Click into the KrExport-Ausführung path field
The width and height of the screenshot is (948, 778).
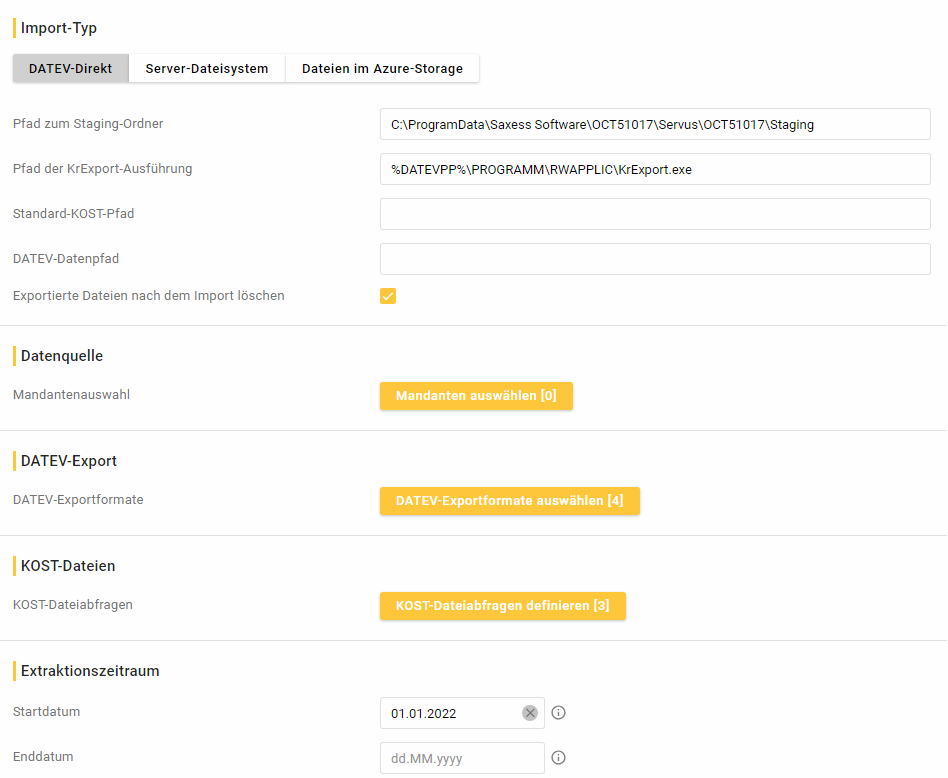click(655, 169)
